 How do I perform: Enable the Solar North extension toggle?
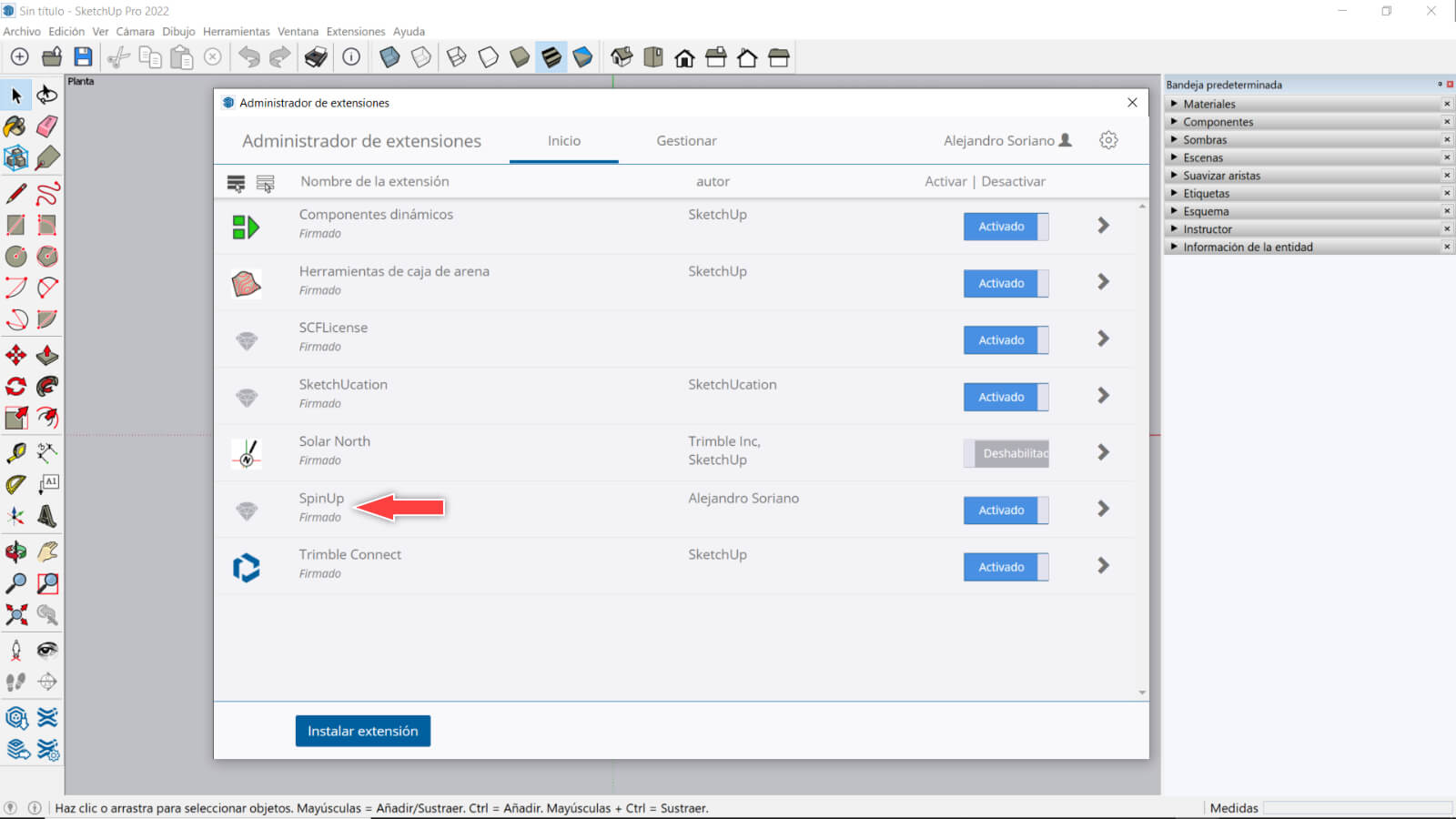(1006, 453)
